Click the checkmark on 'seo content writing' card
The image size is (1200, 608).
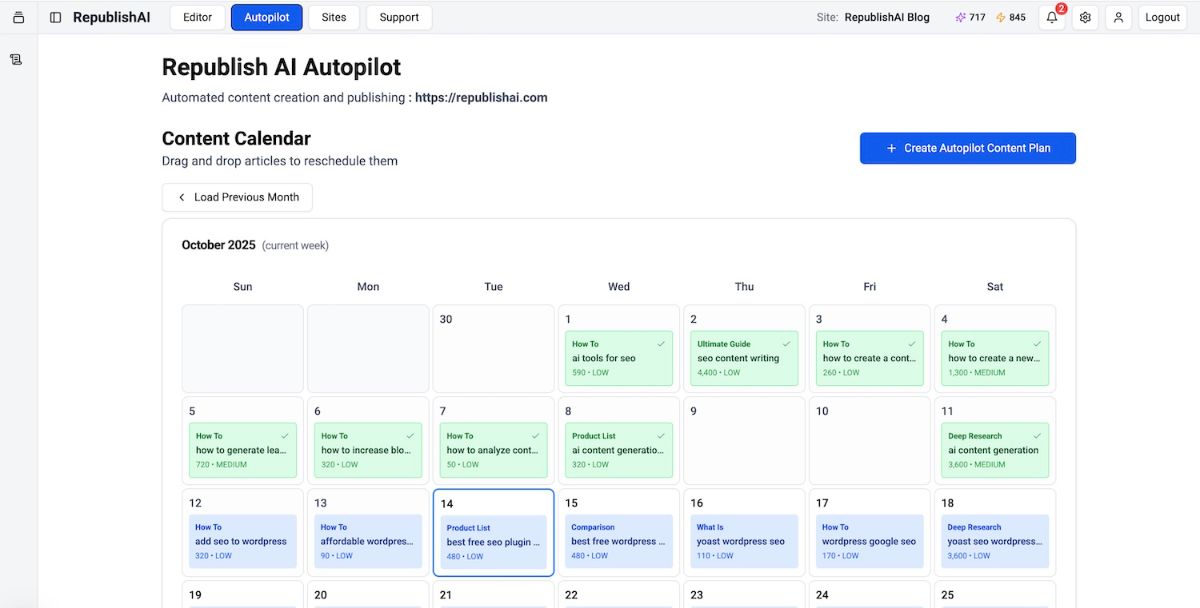[x=786, y=343]
